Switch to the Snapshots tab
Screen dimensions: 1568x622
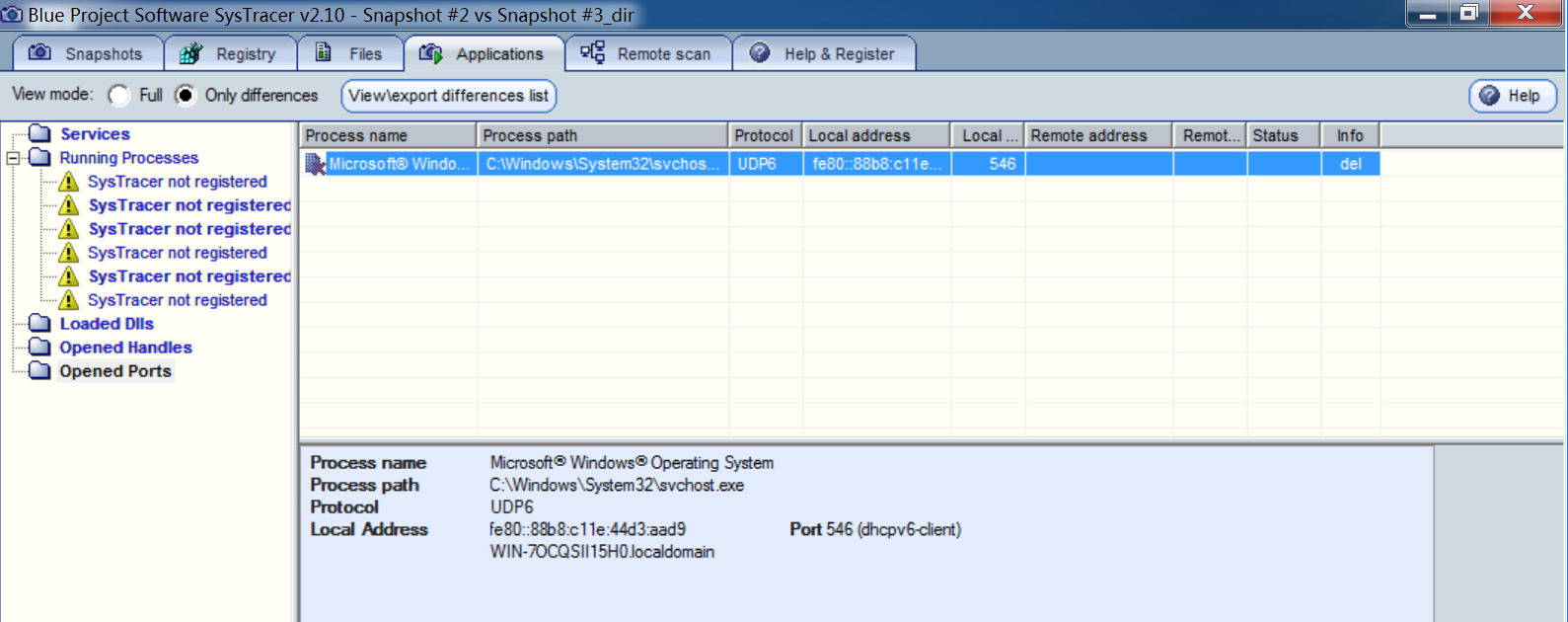pyautogui.click(x=87, y=53)
